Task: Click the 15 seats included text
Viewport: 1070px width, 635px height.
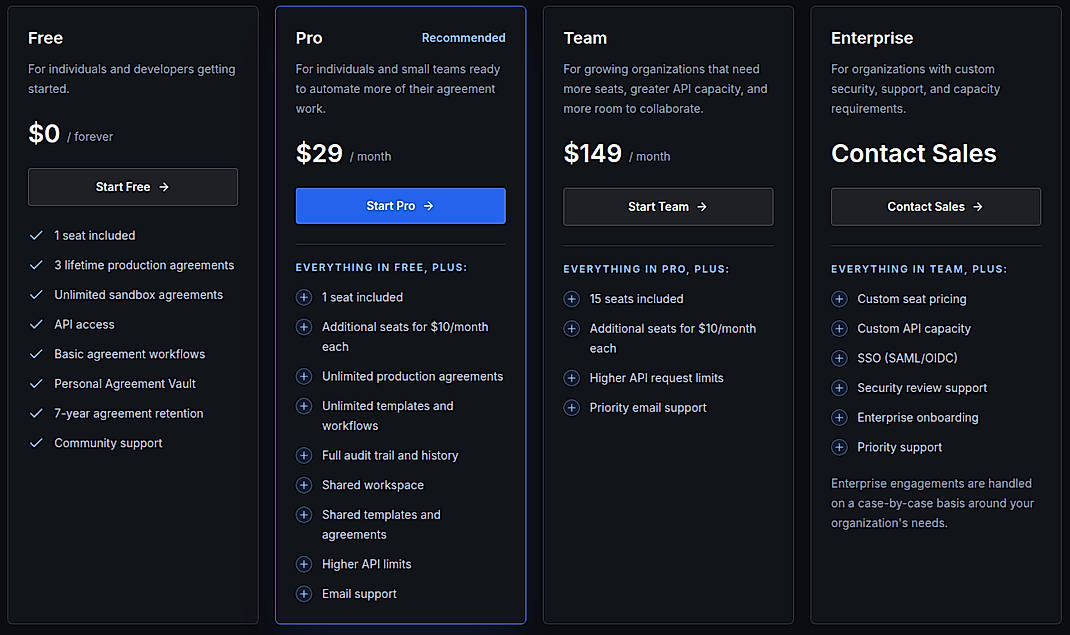Action: pyautogui.click(x=636, y=299)
